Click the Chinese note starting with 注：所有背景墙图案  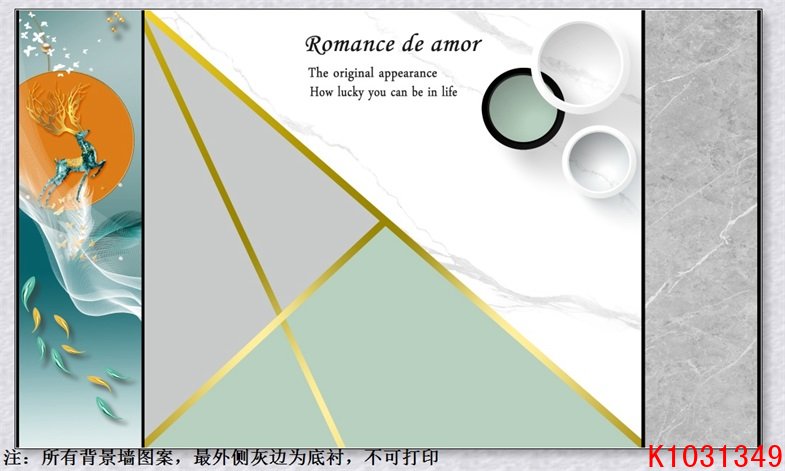[x=221, y=457]
